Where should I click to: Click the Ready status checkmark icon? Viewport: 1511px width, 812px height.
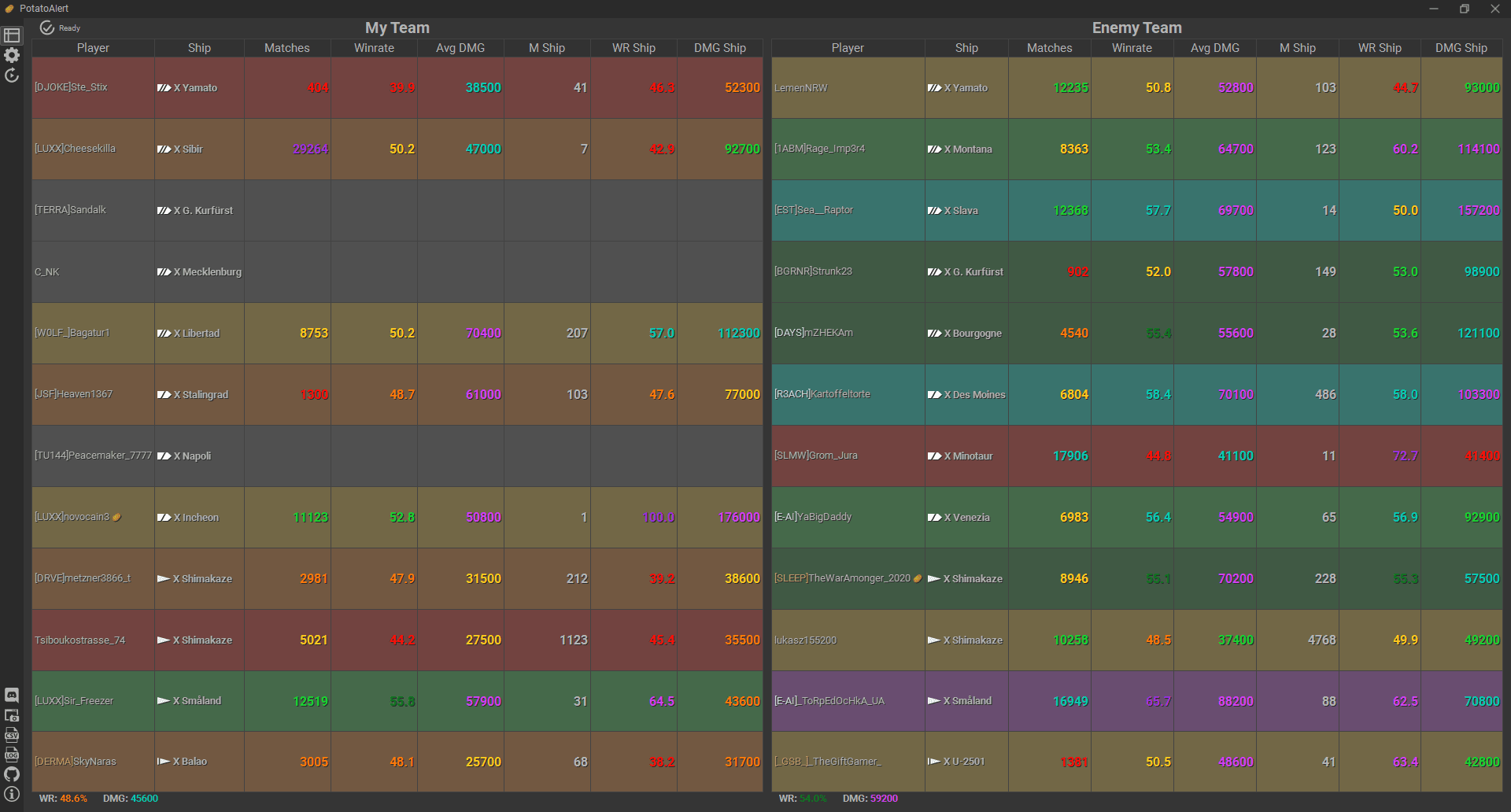[47, 28]
